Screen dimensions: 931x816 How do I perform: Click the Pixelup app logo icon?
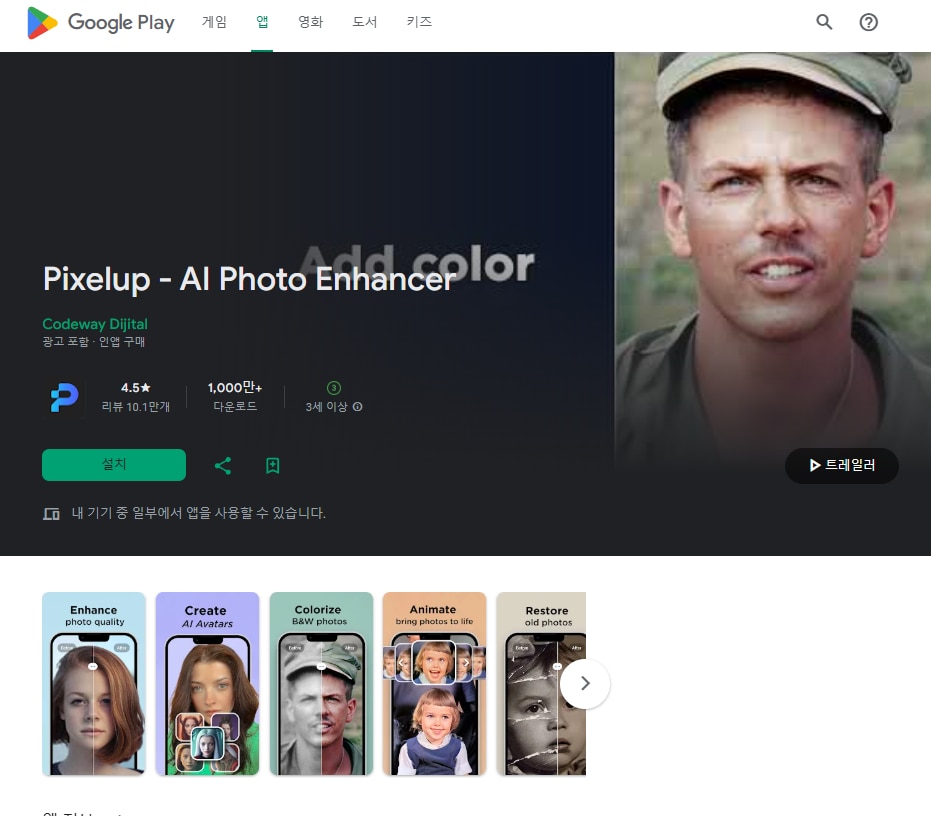64,397
